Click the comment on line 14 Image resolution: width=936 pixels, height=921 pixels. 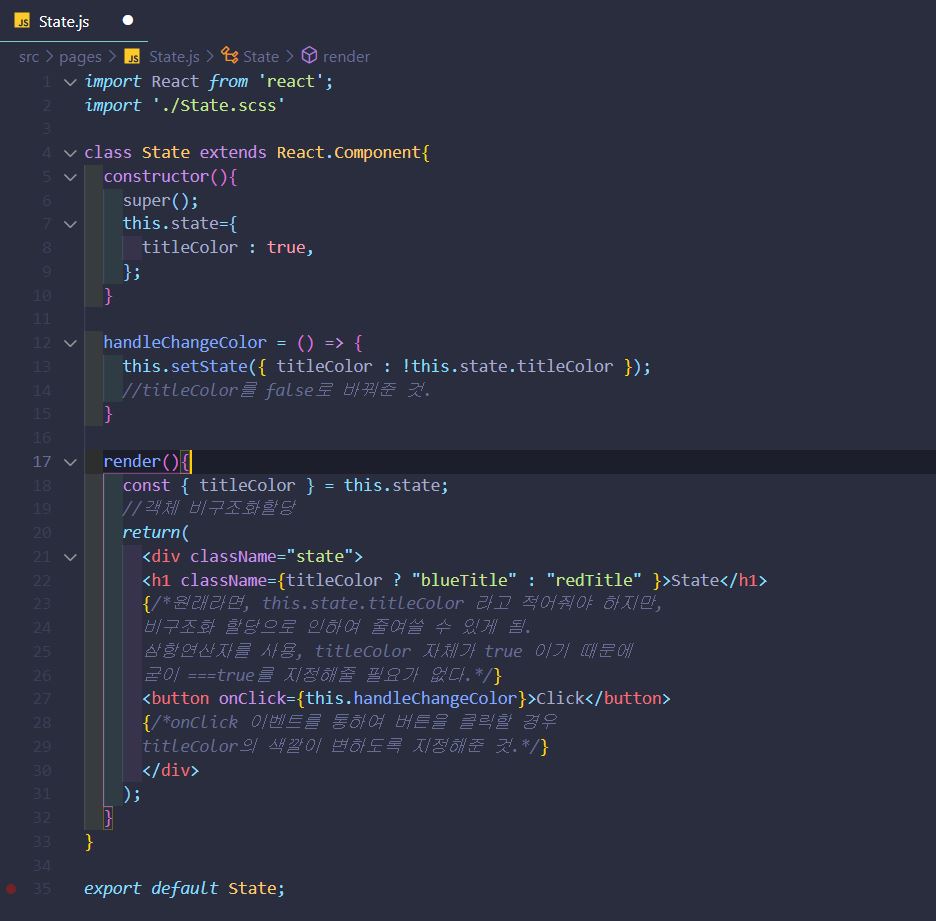tap(276, 390)
